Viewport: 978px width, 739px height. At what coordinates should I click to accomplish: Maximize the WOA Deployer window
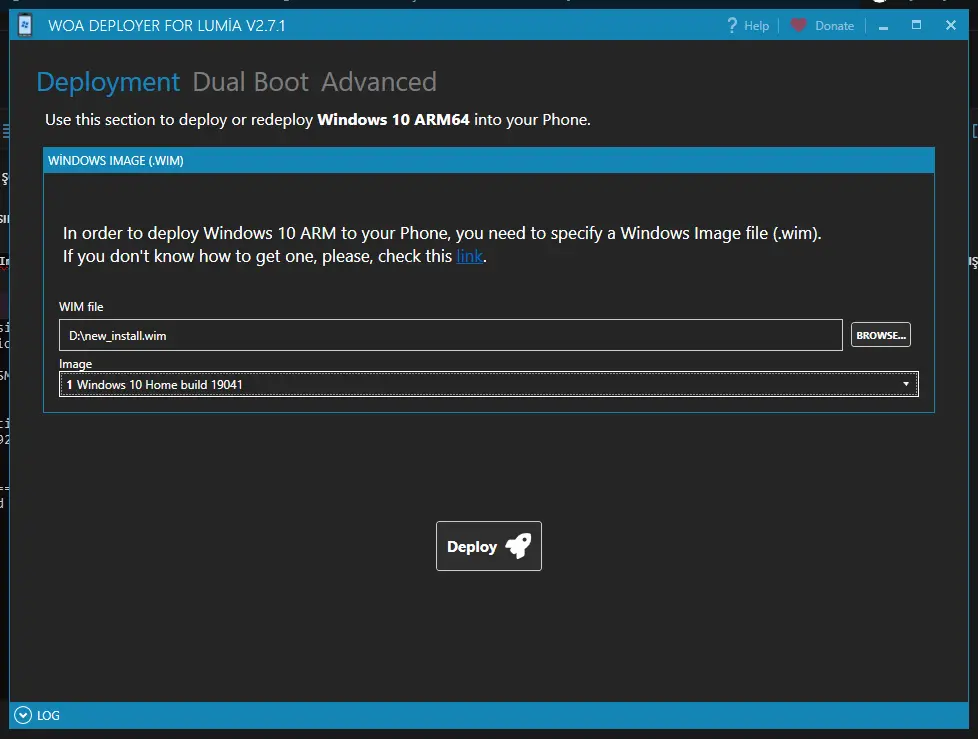tap(916, 25)
